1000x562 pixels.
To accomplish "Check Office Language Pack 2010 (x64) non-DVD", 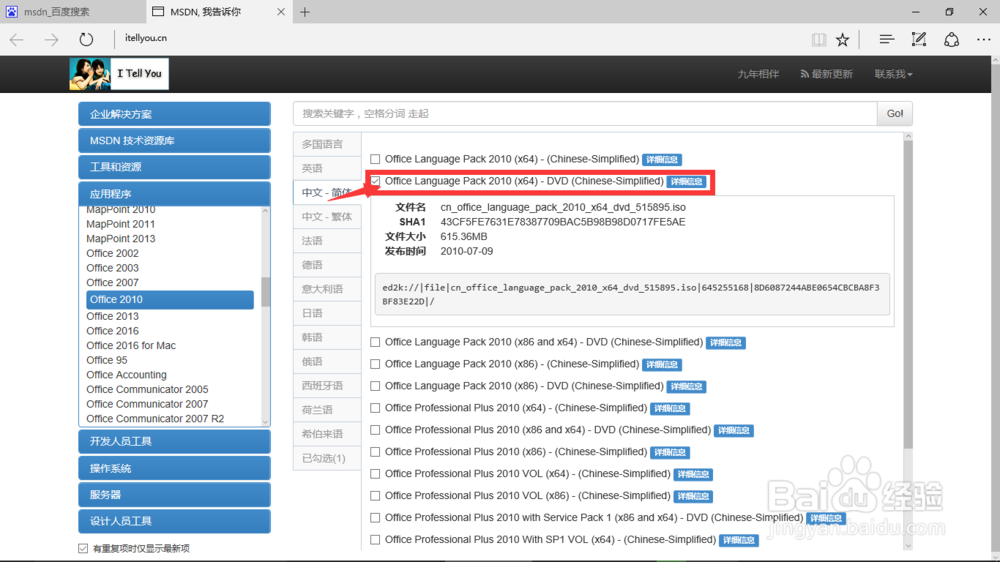I will coord(375,159).
